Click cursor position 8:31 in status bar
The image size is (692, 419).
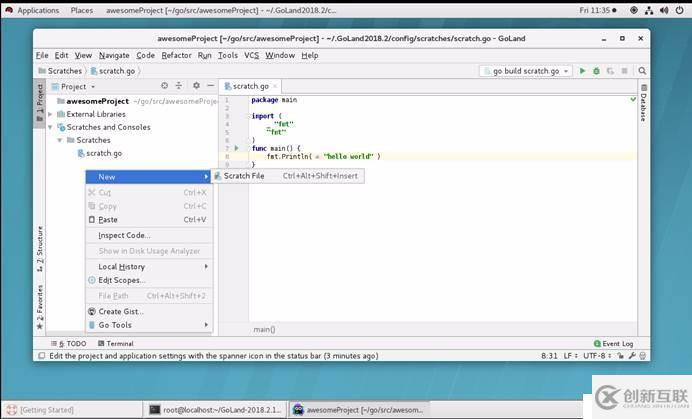pyautogui.click(x=549, y=356)
